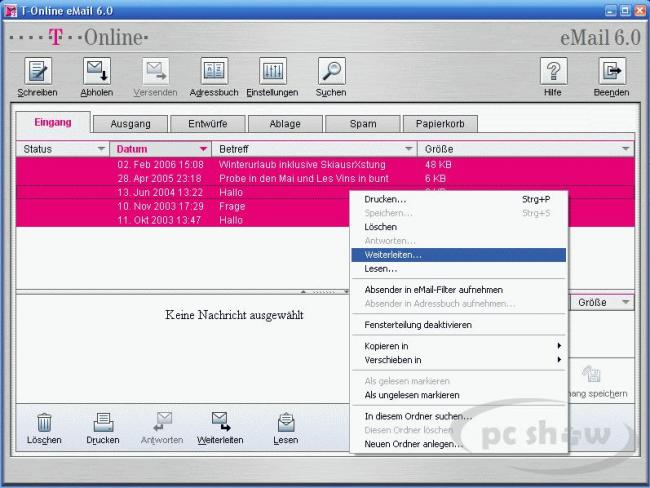The width and height of the screenshot is (650, 488).
Task: Click the Versenden send icon
Action: tap(155, 71)
